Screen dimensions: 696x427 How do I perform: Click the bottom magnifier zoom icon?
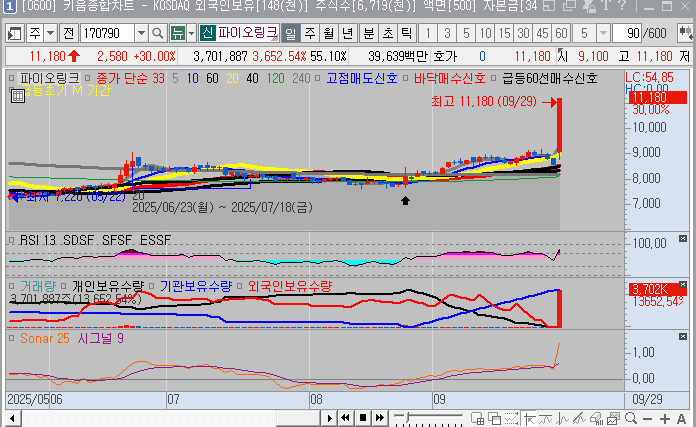(630, 418)
